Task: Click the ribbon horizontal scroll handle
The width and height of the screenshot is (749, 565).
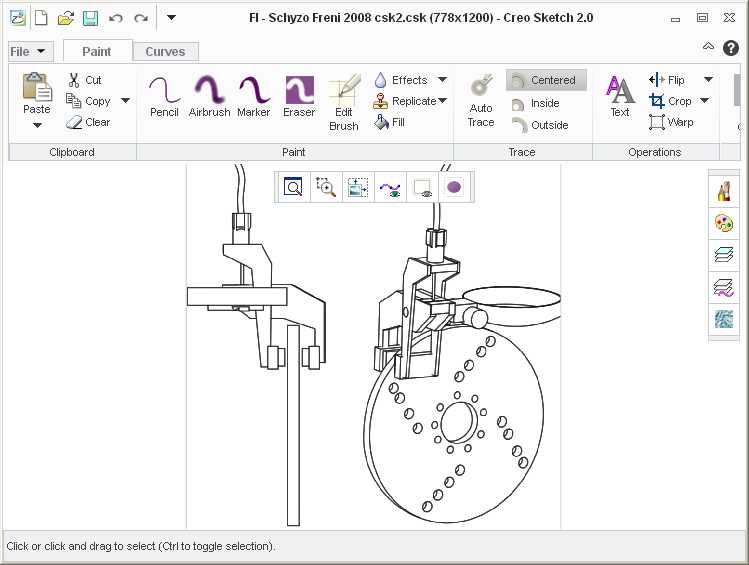Action: (737, 90)
